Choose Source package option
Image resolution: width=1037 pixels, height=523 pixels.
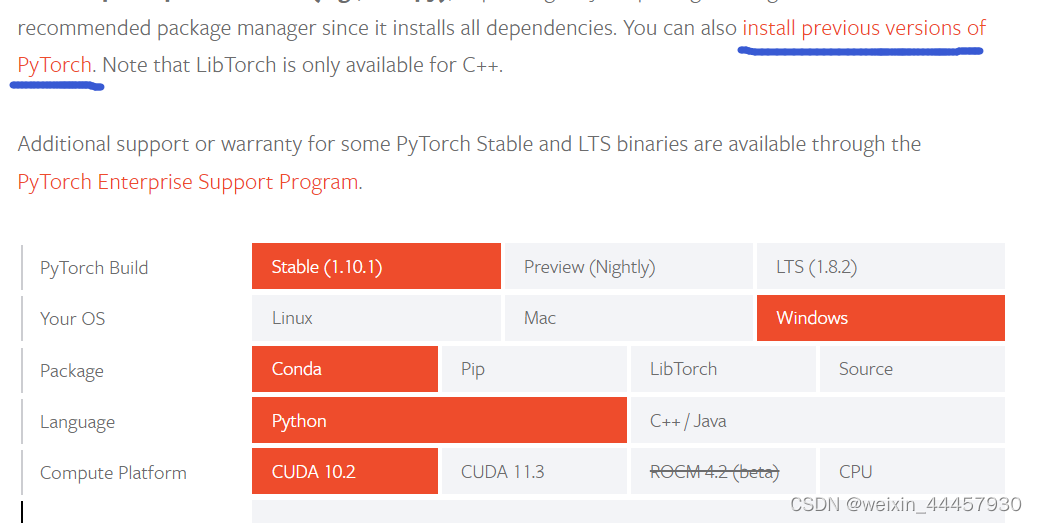click(x=912, y=369)
